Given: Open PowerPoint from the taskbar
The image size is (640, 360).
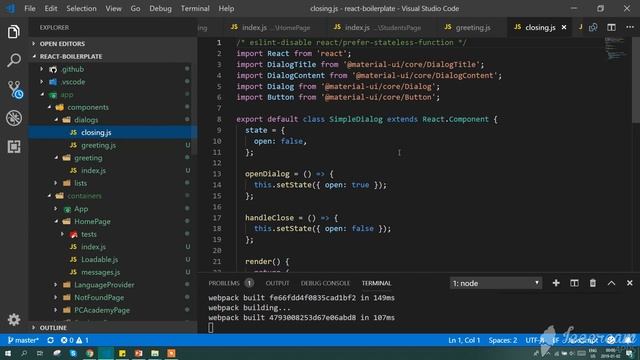Looking at the screenshot, I should 138,353.
